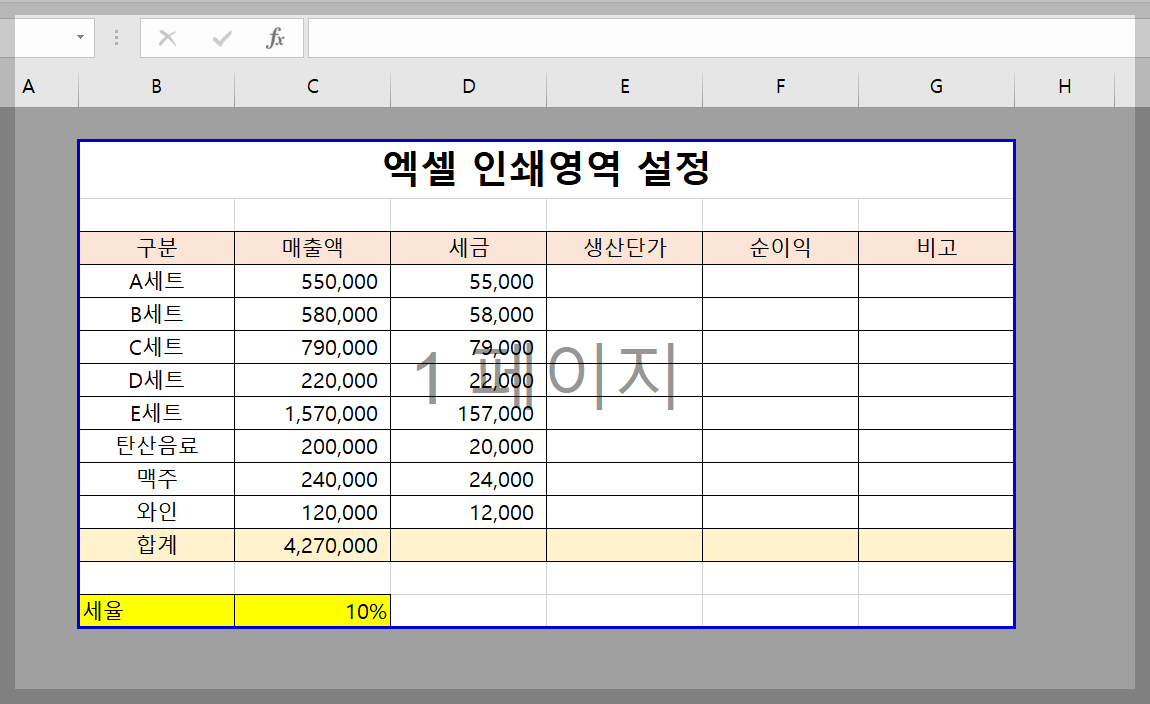1150x704 pixels.
Task: Select the 탄산음료 row label cell
Action: click(x=155, y=446)
